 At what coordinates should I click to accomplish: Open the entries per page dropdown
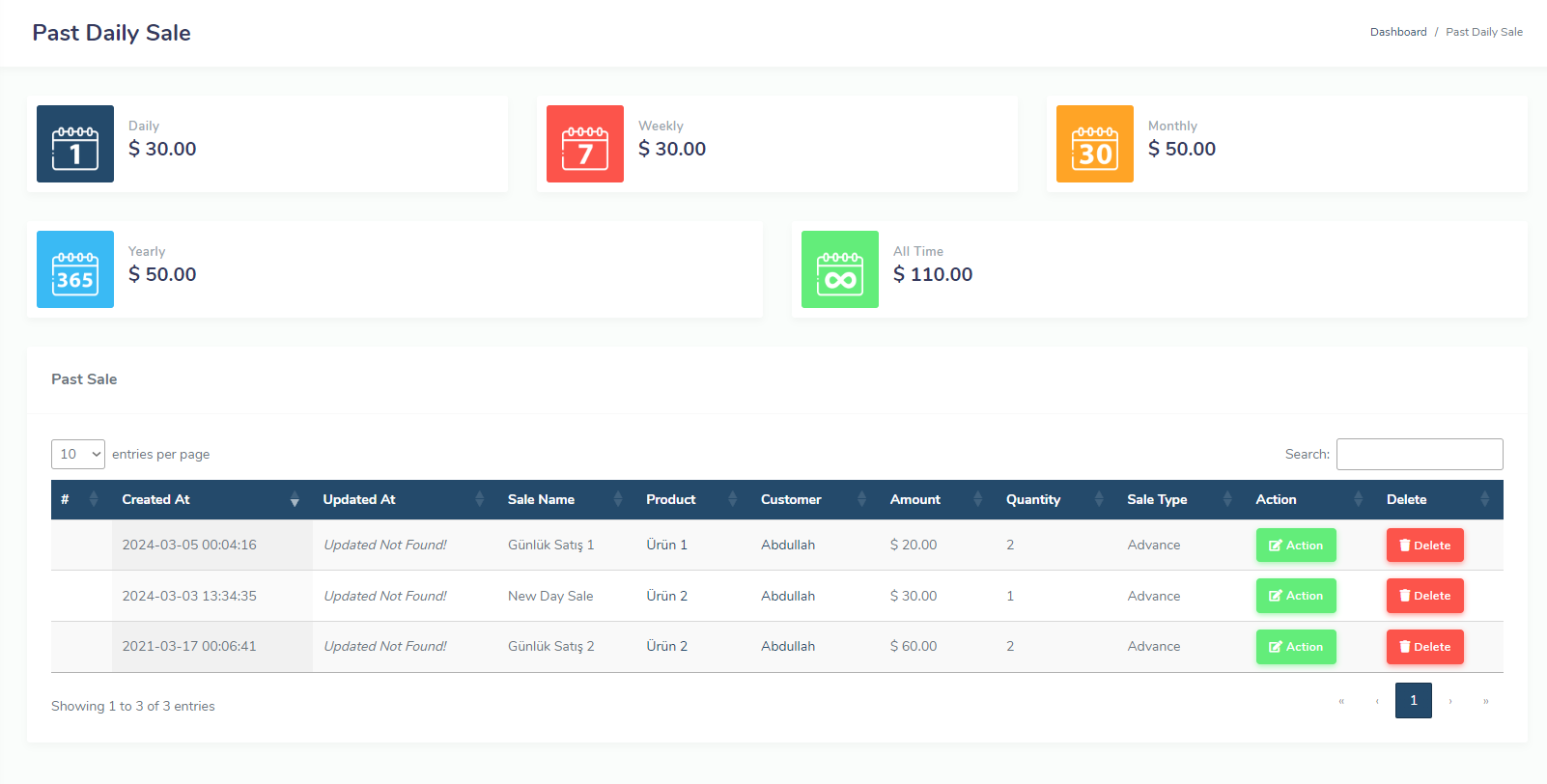pos(78,454)
